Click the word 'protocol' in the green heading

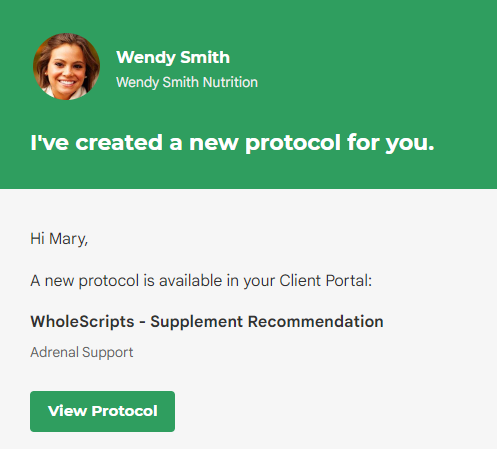pos(293,144)
